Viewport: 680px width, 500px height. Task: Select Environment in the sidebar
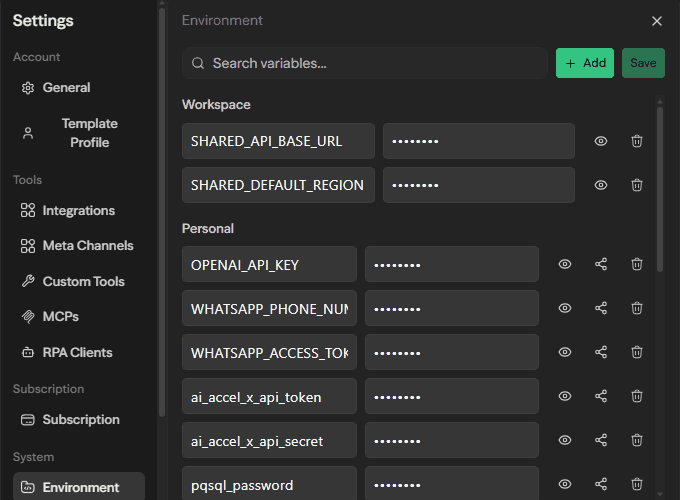point(79,487)
